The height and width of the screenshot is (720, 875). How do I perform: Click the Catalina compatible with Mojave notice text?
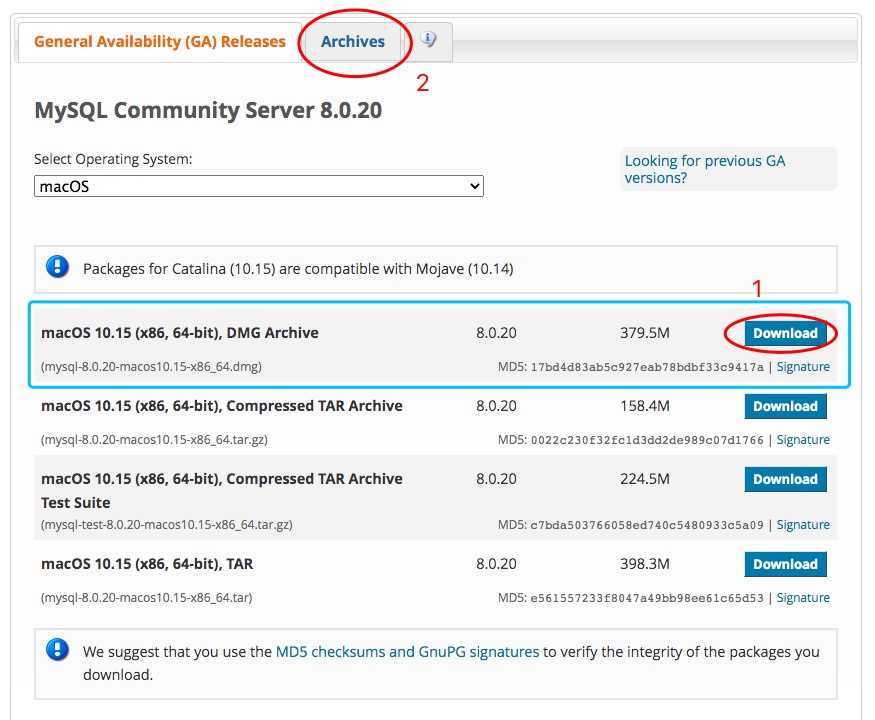[298, 269]
